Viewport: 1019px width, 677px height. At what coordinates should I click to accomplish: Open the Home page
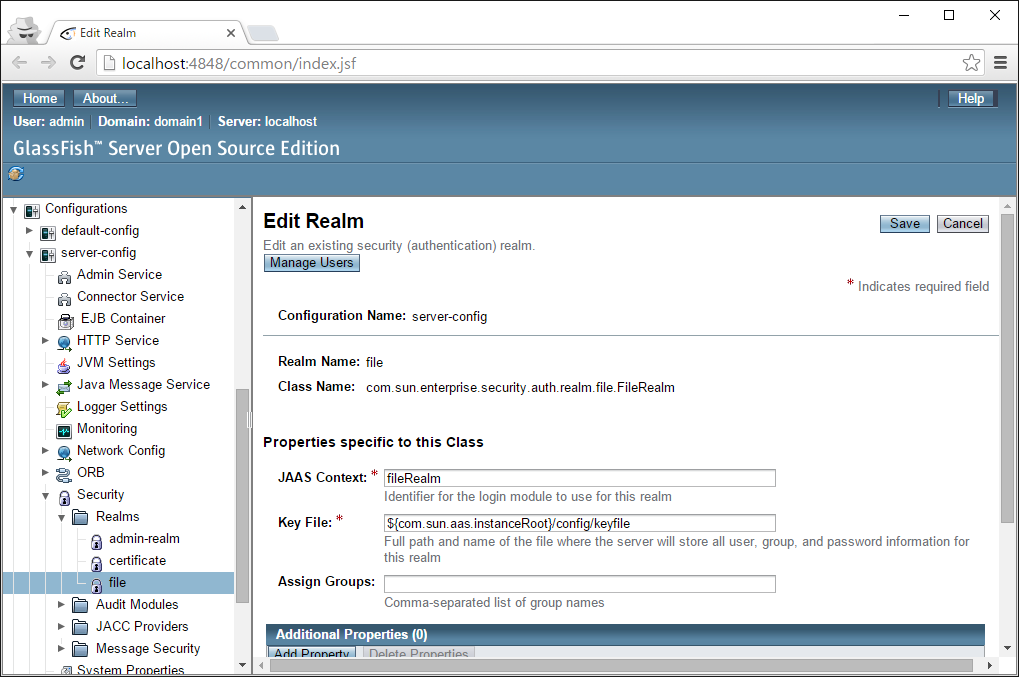click(x=39, y=98)
